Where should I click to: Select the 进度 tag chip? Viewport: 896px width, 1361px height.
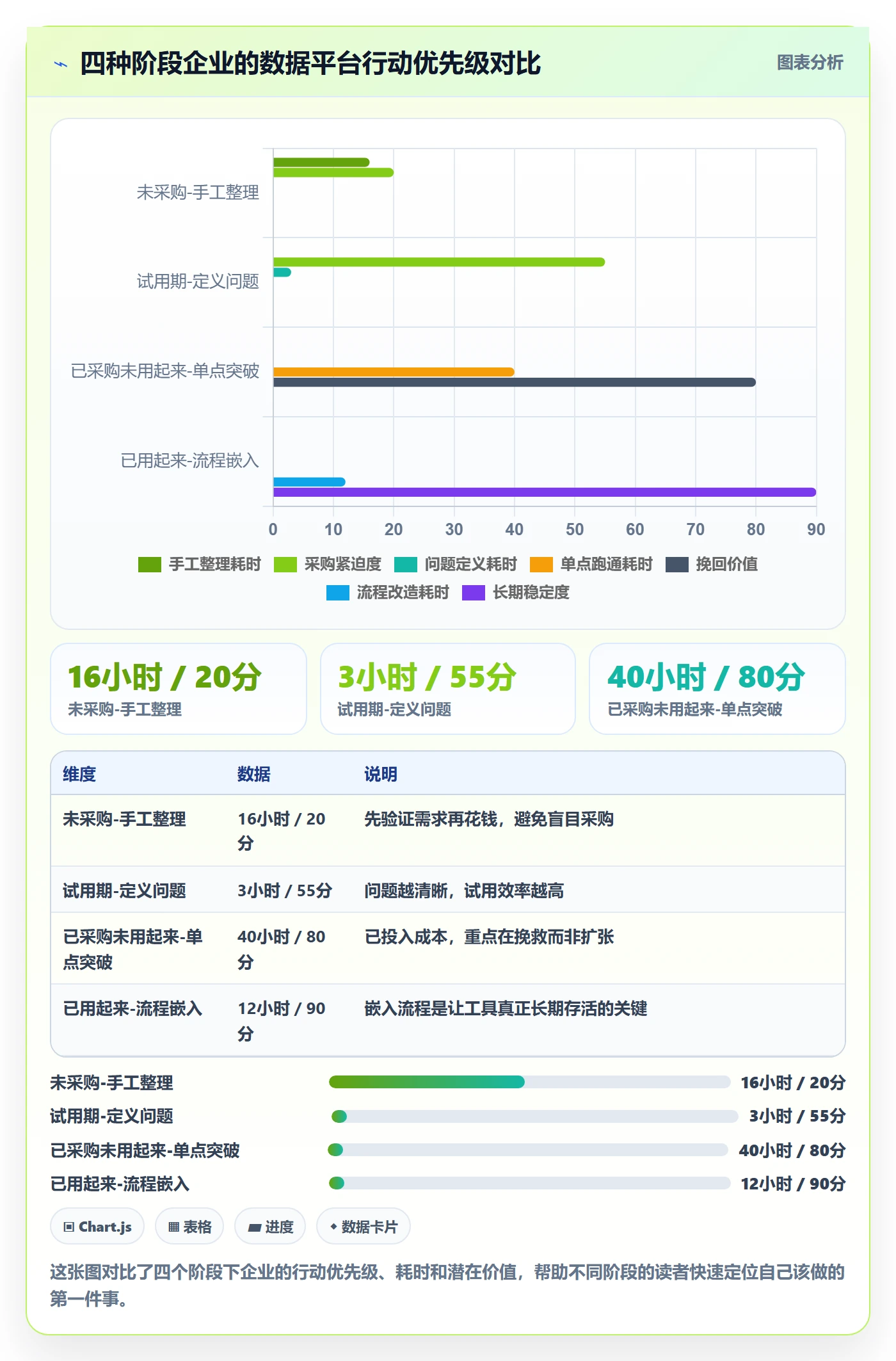pyautogui.click(x=270, y=1227)
